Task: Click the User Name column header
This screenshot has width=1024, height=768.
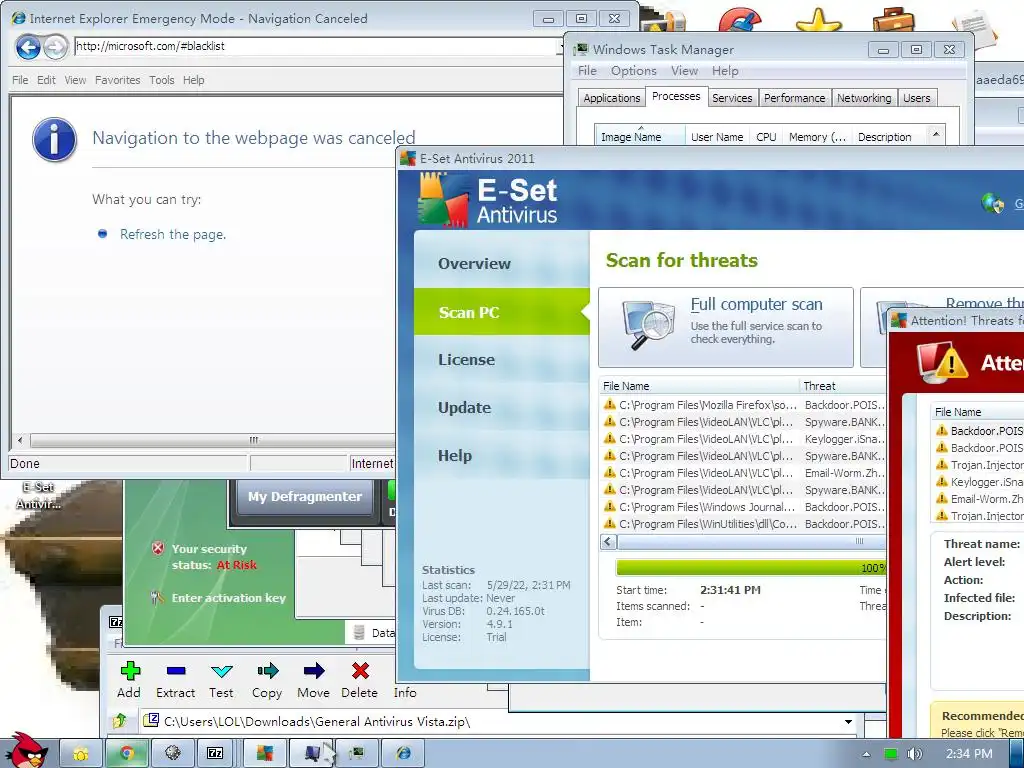Action: pyautogui.click(x=717, y=137)
